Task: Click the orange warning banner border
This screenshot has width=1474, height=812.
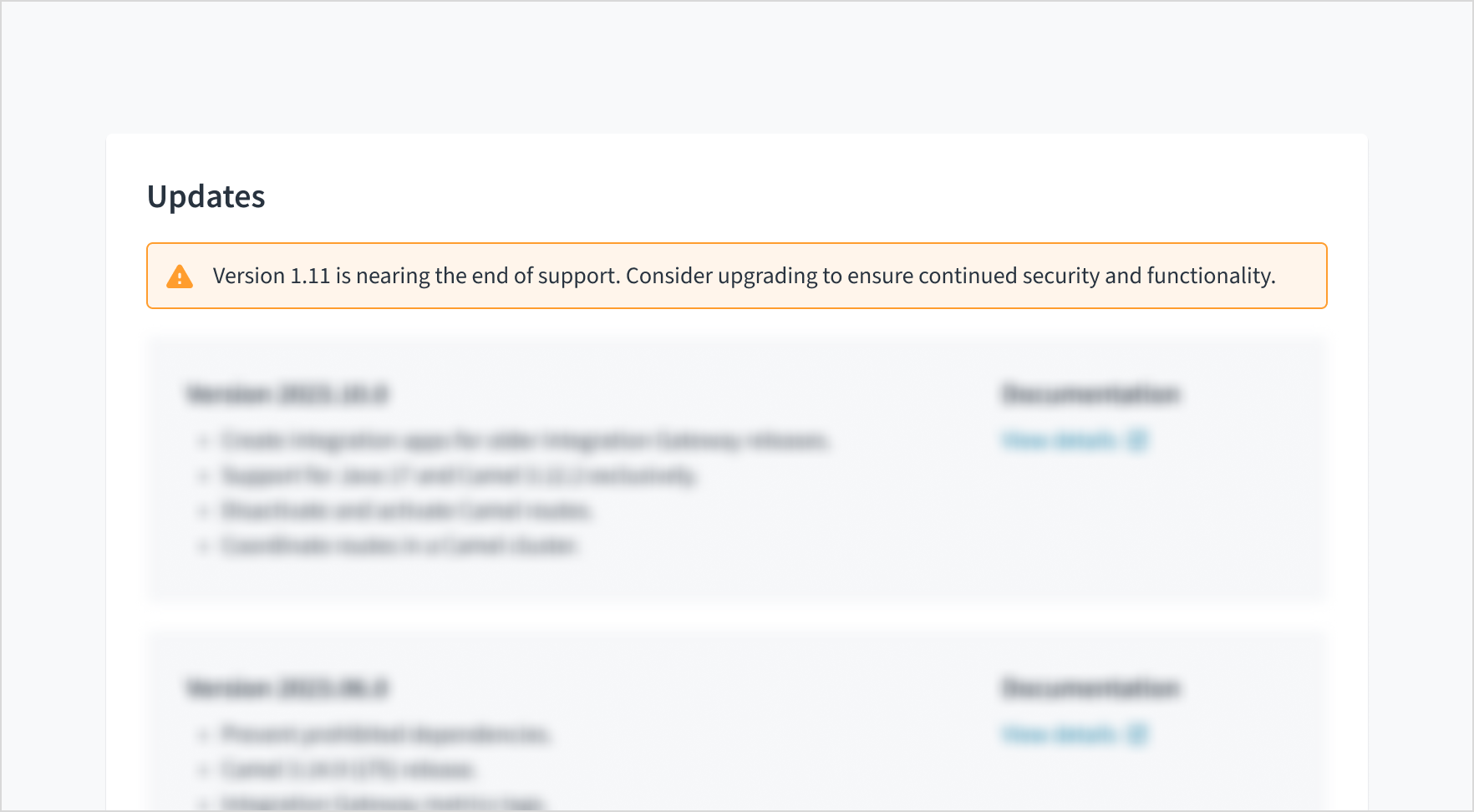Action: [x=737, y=244]
